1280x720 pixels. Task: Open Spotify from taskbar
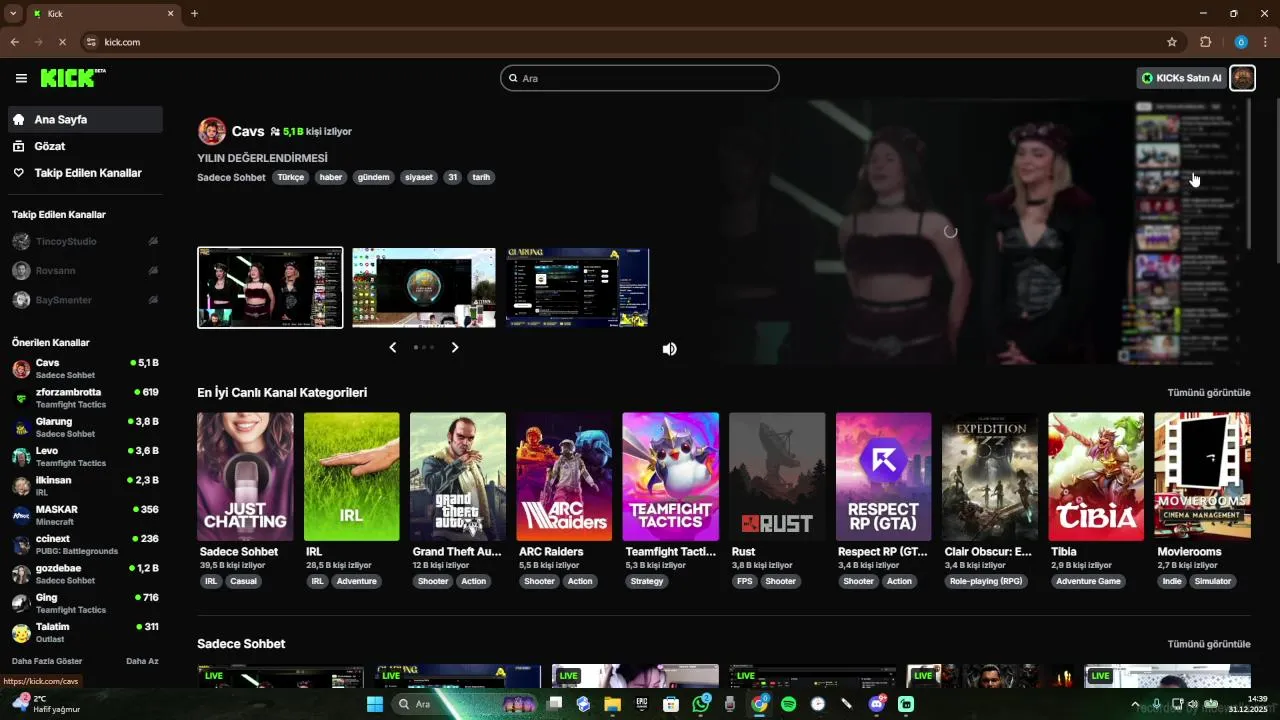(788, 704)
